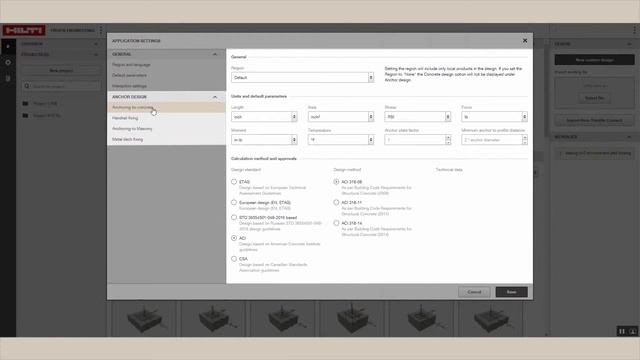The height and width of the screenshot is (360, 640).
Task: Collapse the Design panel on the right
Action: tap(629, 44)
